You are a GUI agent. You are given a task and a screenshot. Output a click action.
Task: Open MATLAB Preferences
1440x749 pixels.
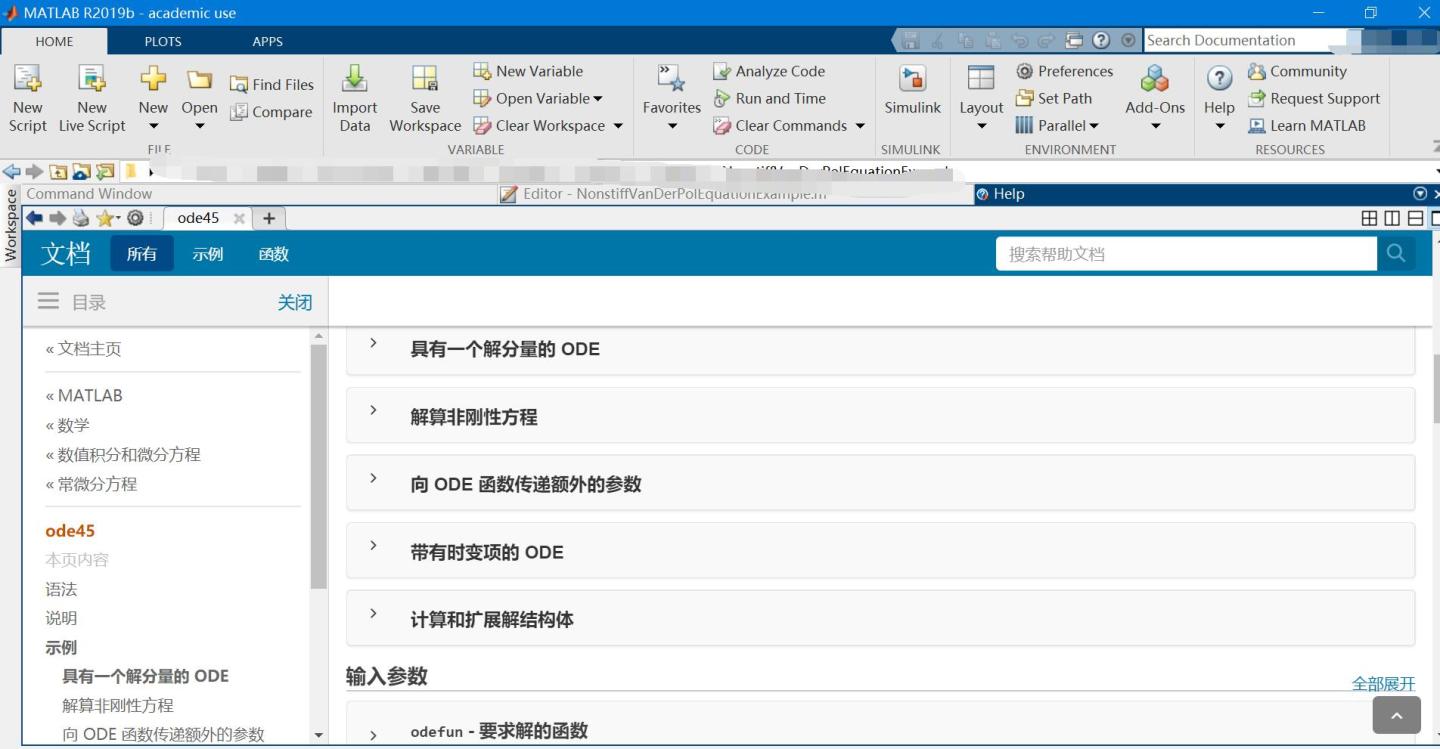click(x=1064, y=71)
